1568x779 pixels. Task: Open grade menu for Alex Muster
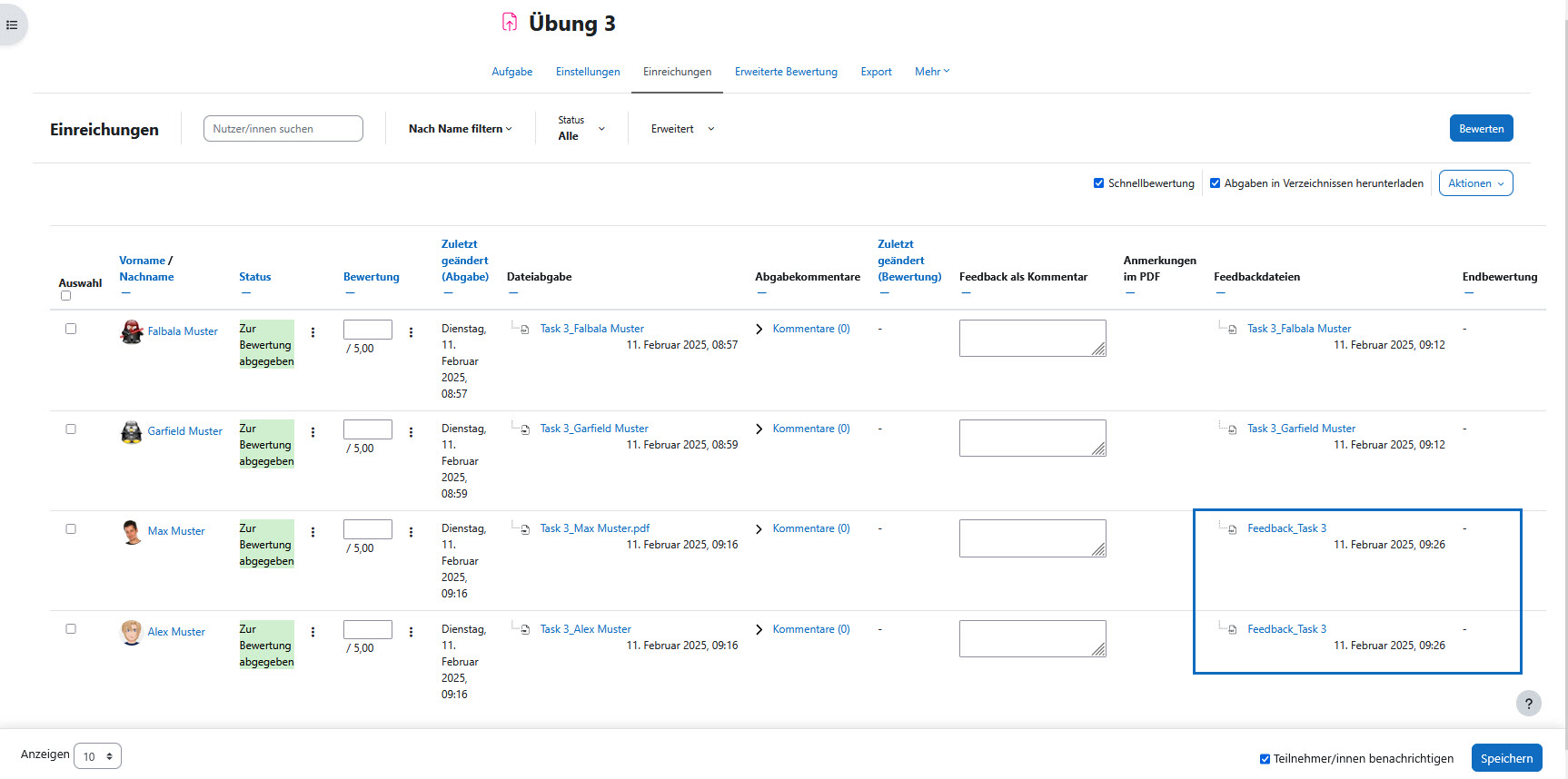411,632
